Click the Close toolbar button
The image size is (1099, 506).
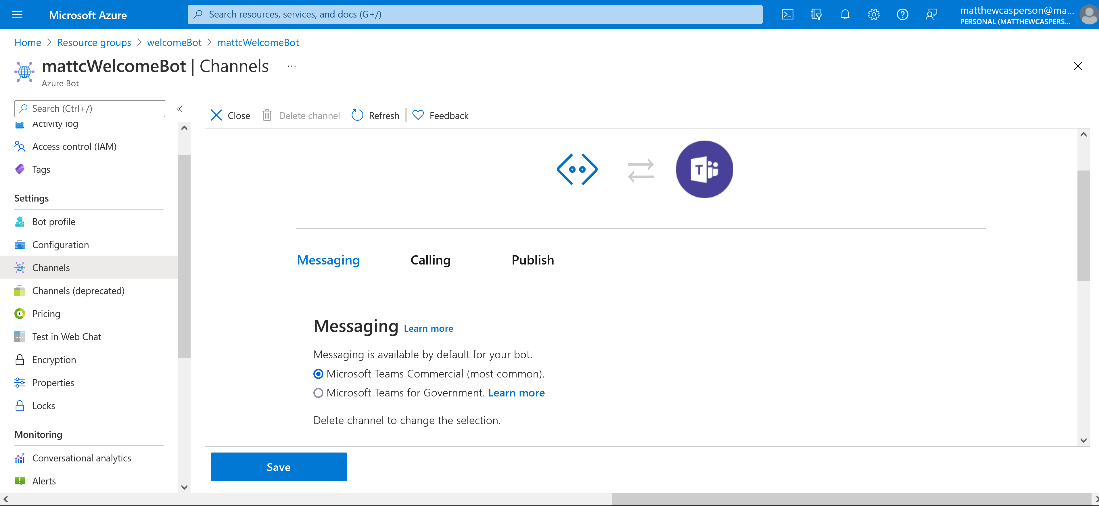click(x=231, y=116)
